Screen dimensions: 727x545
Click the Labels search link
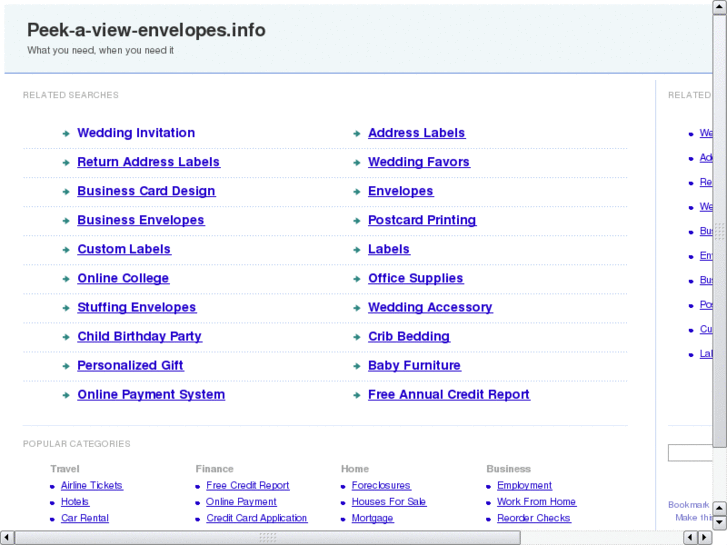coord(389,249)
